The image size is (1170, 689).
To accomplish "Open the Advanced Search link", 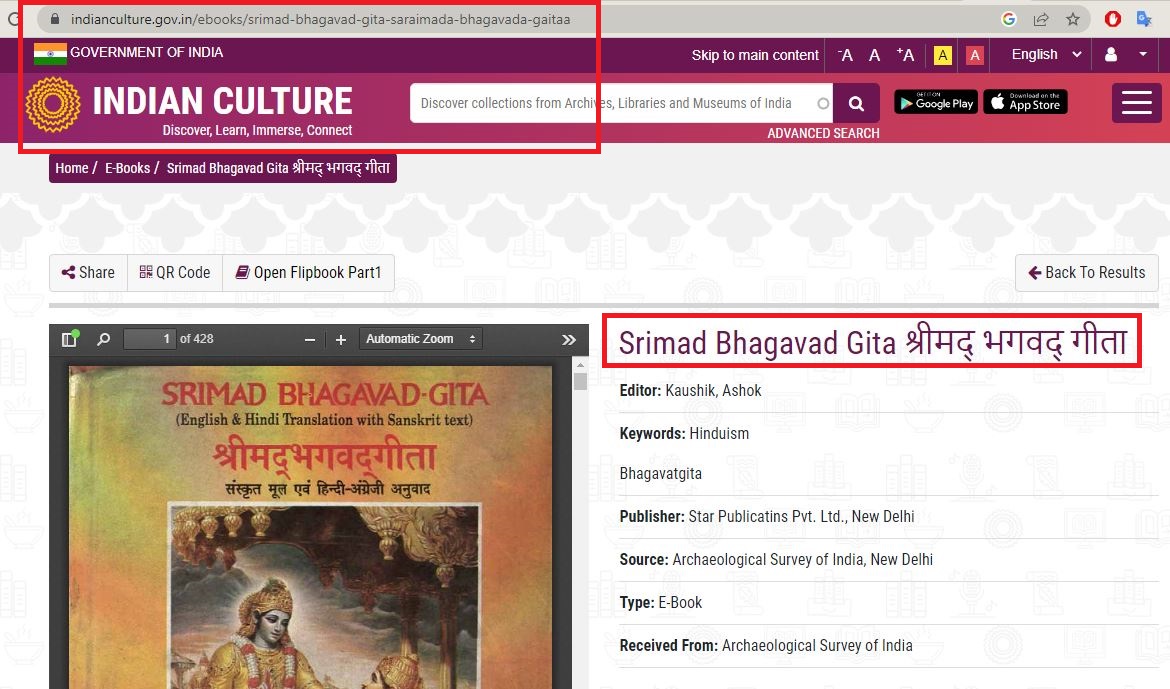I will pos(823,133).
